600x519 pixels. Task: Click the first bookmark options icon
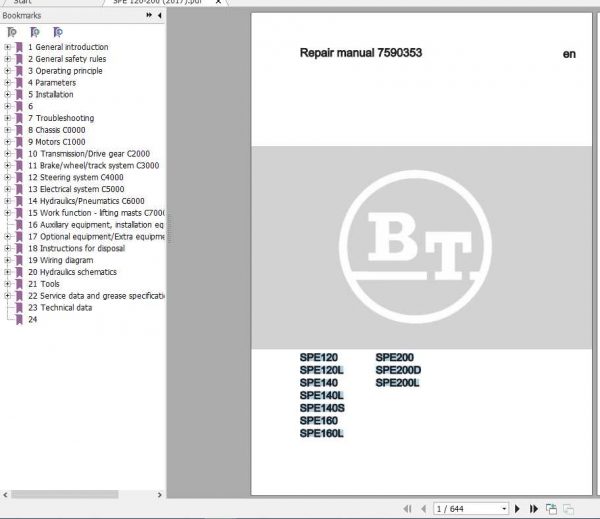point(12,32)
